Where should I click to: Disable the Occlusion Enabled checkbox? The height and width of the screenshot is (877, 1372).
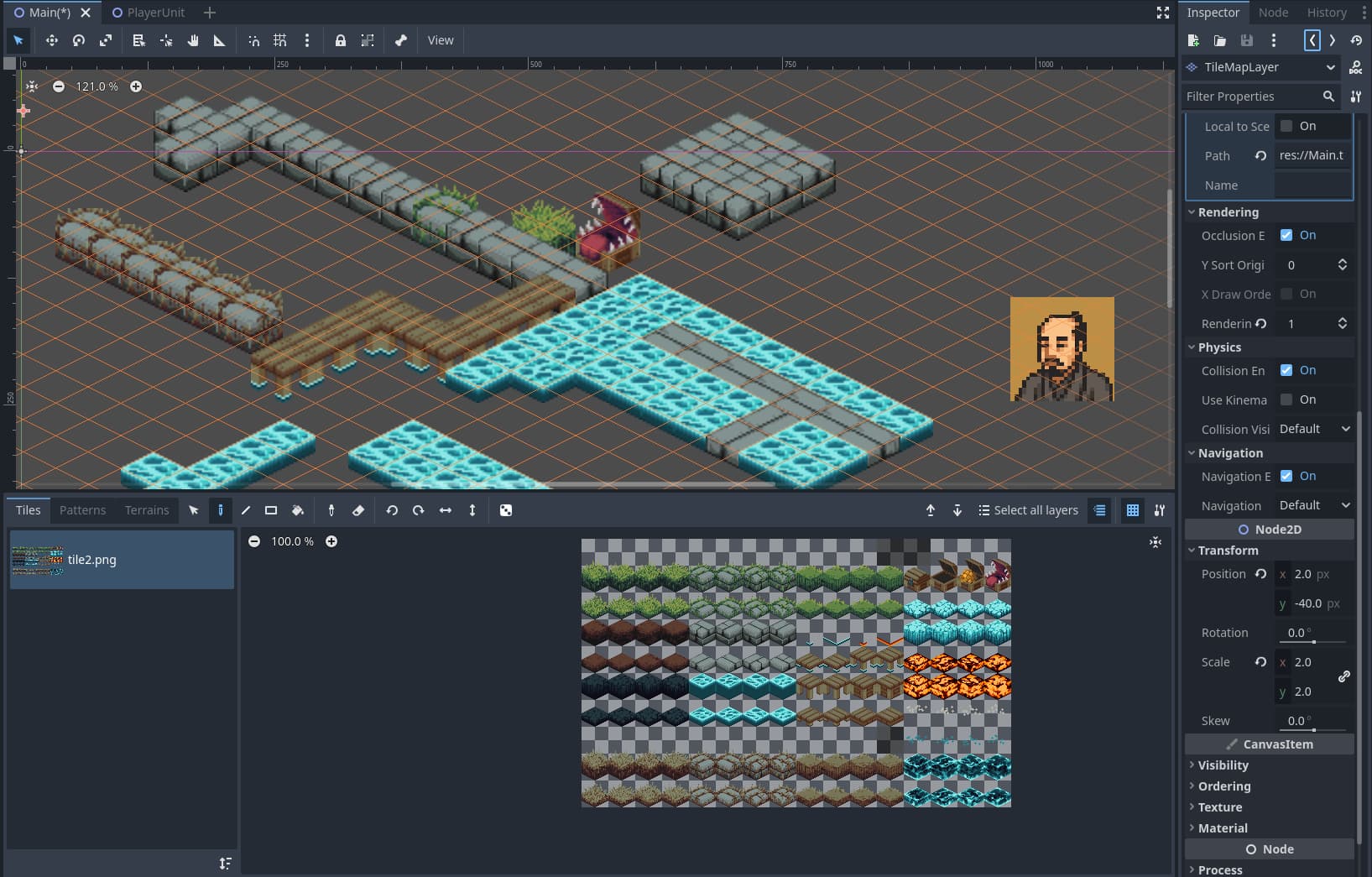tap(1286, 235)
